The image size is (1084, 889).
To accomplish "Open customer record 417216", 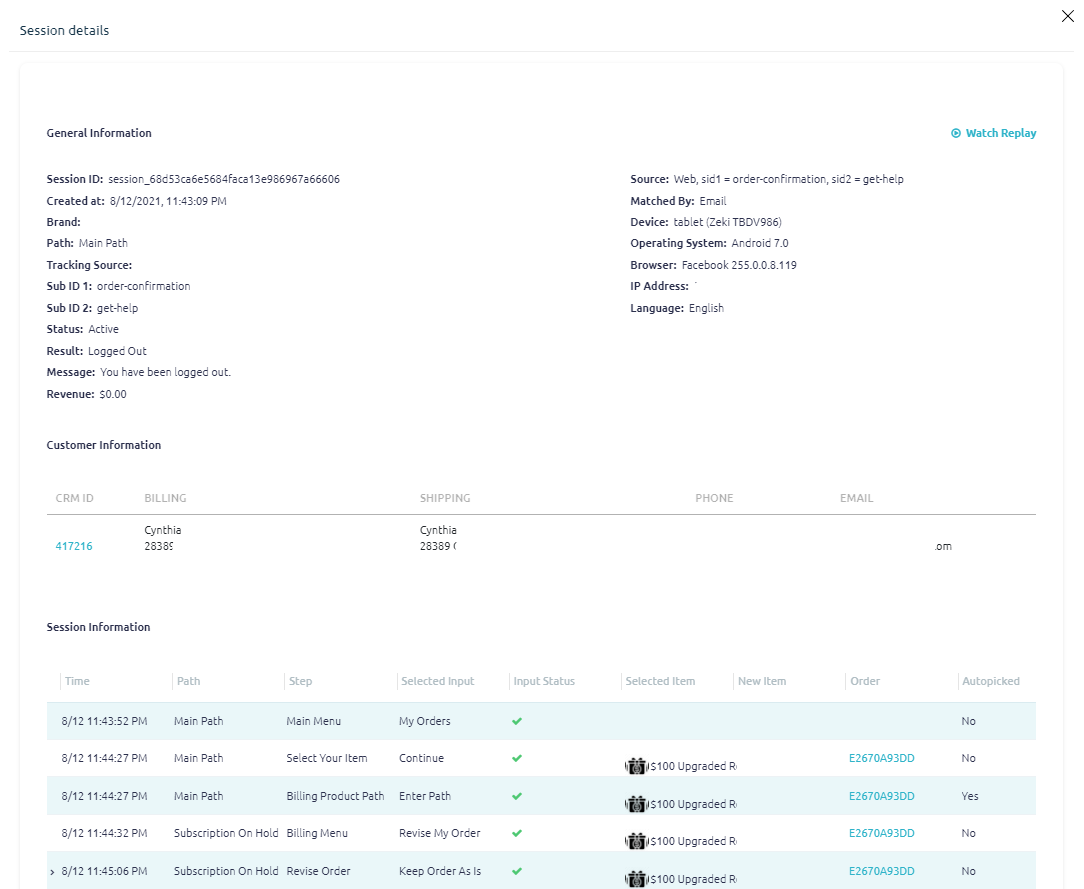I will (73, 546).
